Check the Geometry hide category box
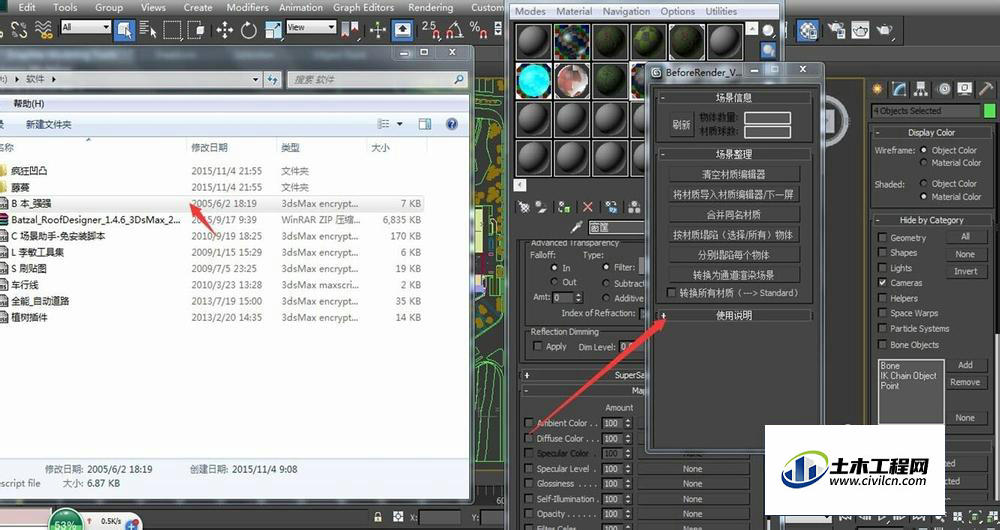This screenshot has width=1000, height=530. click(882, 237)
